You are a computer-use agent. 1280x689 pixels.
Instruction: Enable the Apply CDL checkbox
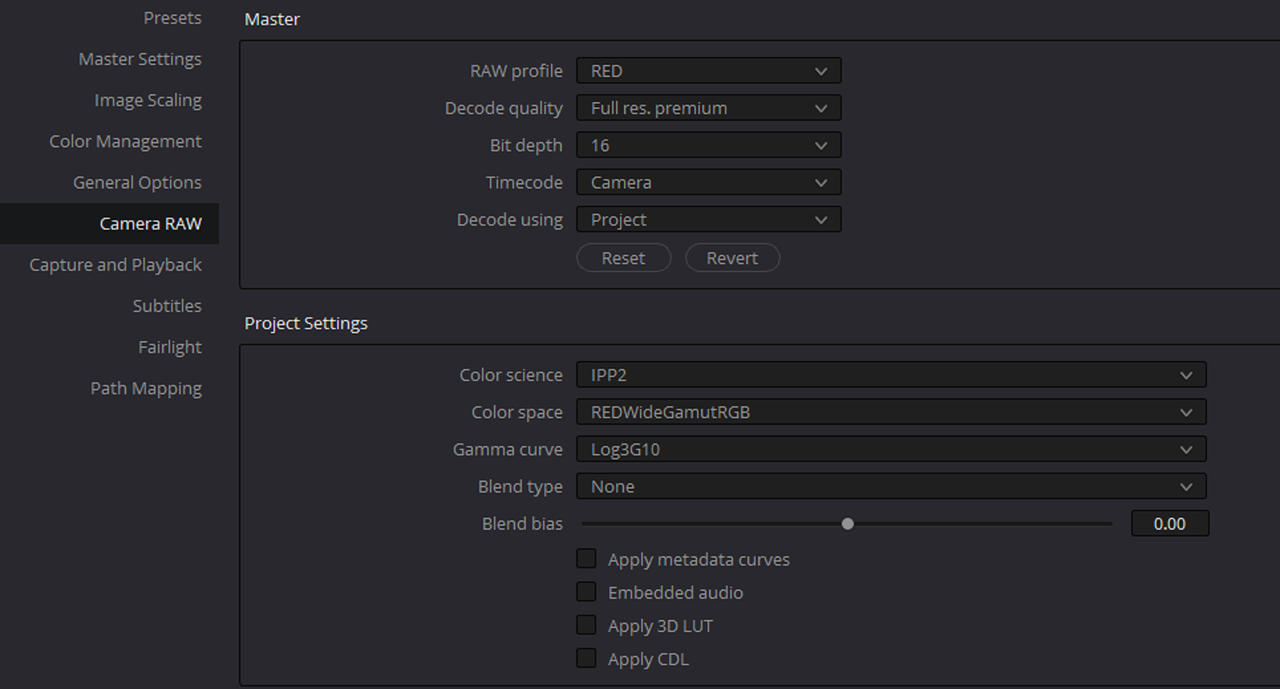587,659
